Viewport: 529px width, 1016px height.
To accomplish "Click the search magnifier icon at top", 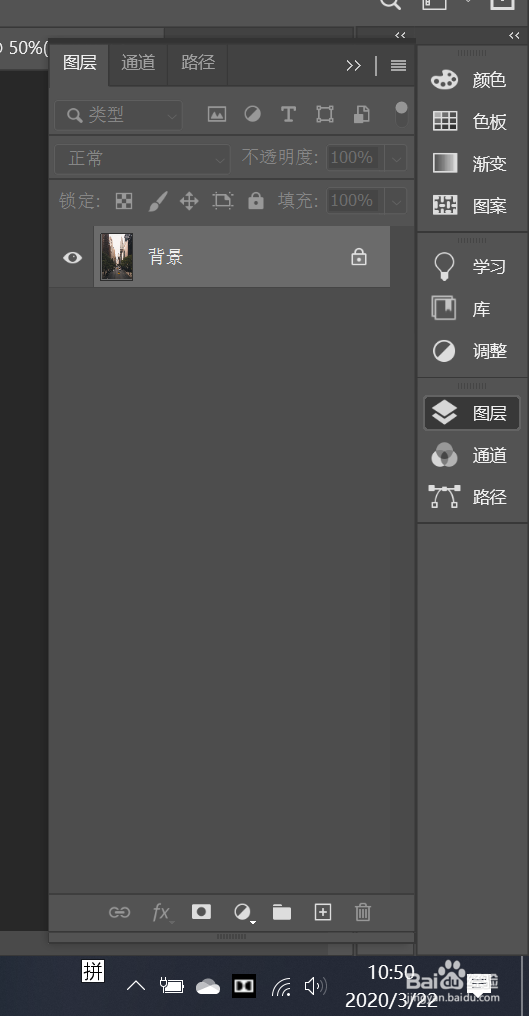I will tap(390, 3).
